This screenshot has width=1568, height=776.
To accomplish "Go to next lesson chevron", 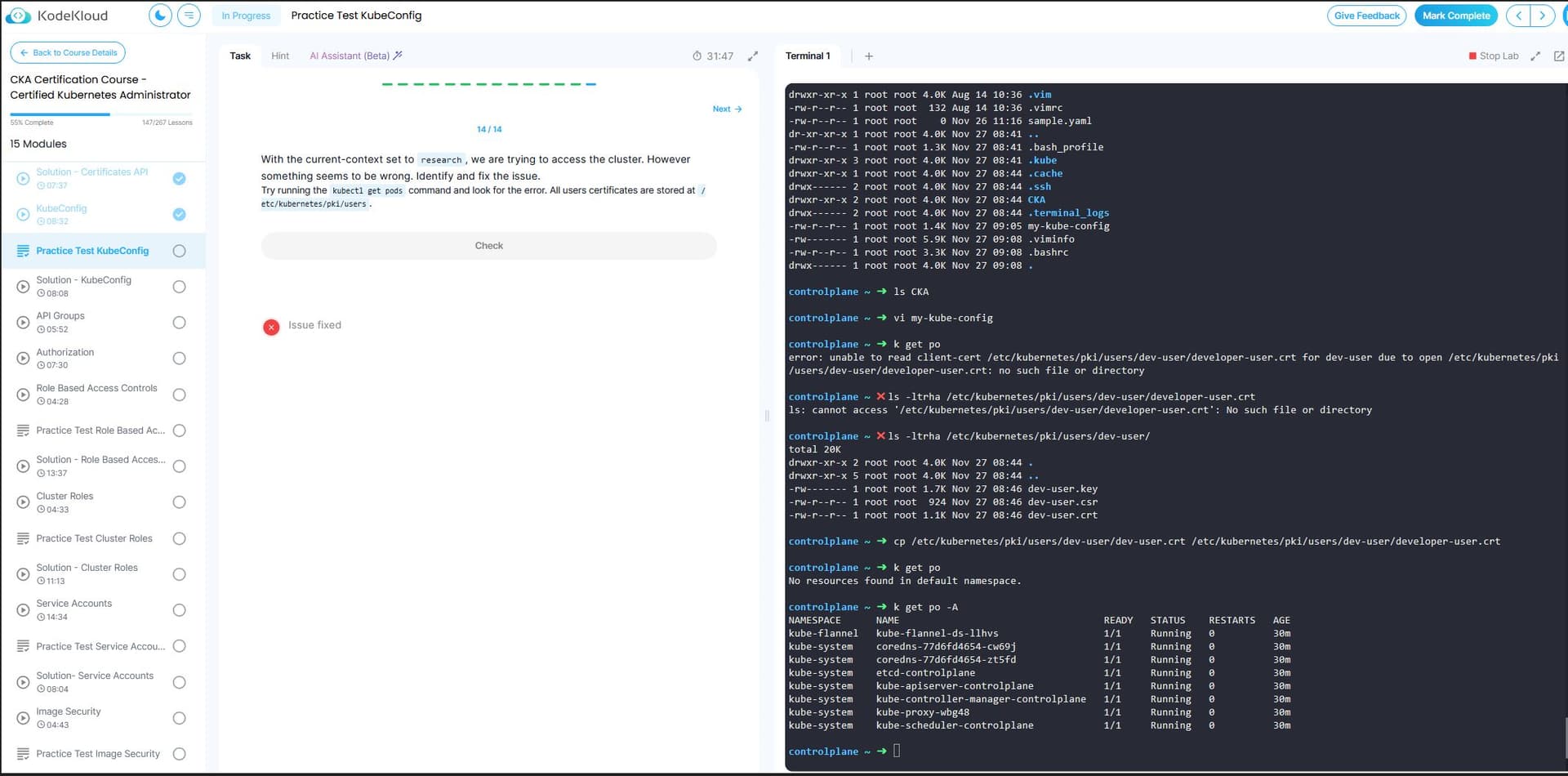I will tap(1542, 16).
